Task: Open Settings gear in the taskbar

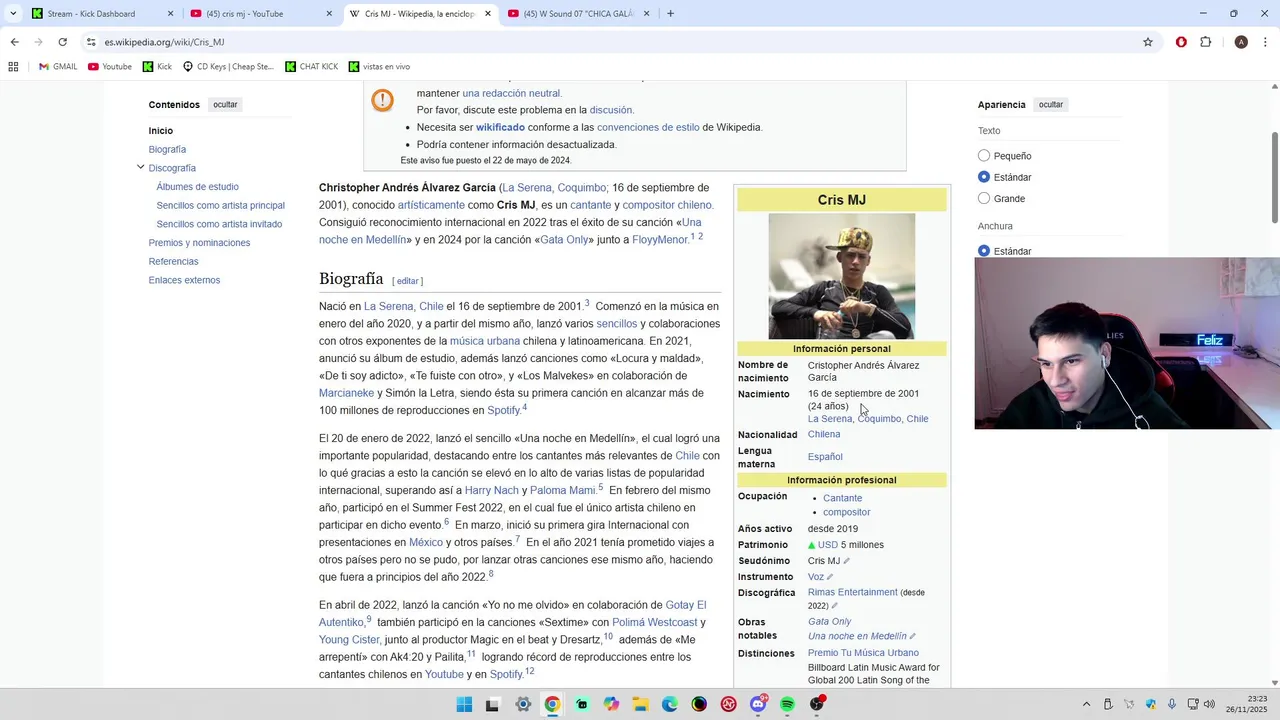Action: [x=523, y=704]
